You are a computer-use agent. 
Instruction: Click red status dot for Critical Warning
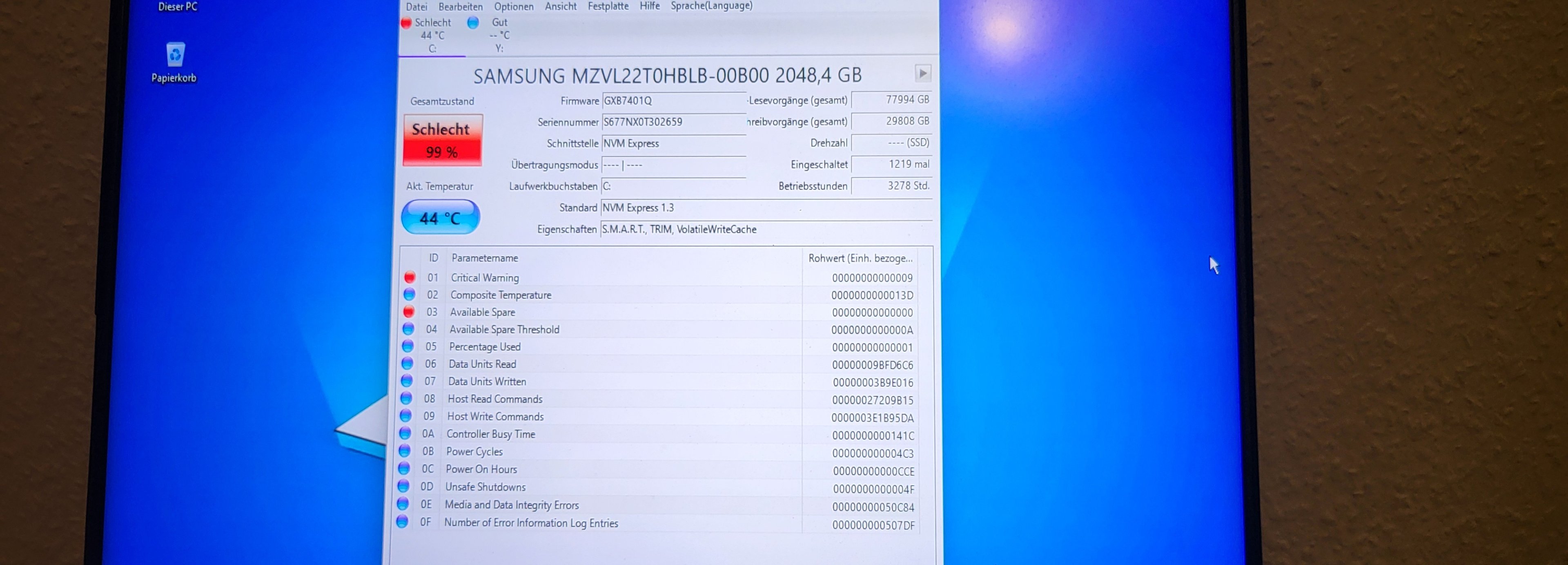coord(410,278)
